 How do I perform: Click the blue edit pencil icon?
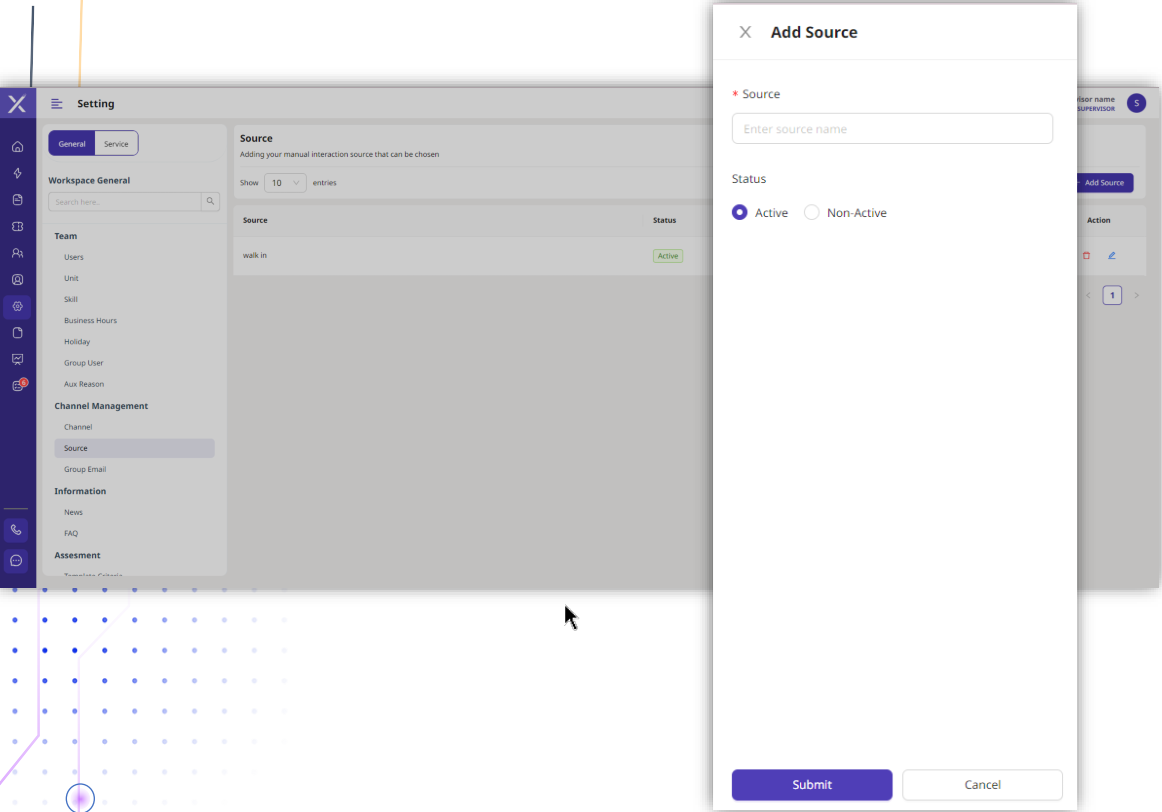click(x=1111, y=256)
